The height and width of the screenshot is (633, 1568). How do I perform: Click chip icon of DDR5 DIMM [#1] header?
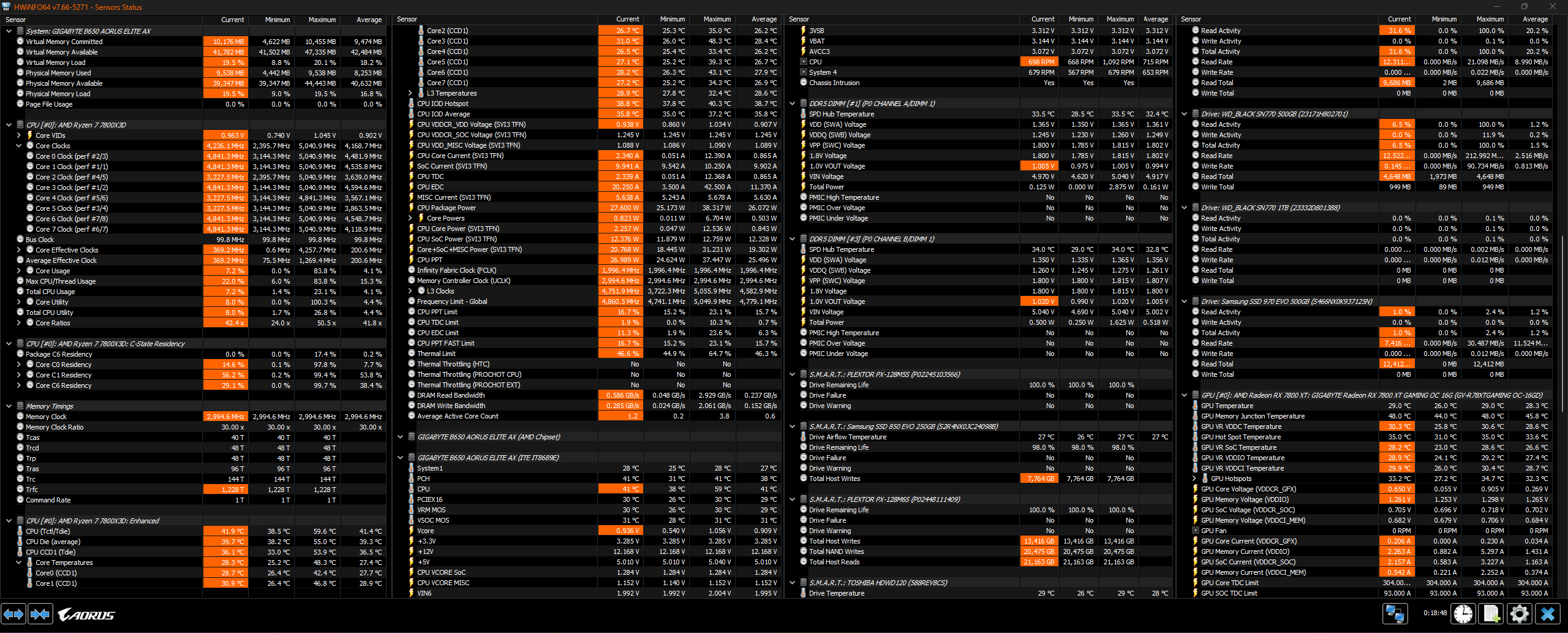(803, 104)
